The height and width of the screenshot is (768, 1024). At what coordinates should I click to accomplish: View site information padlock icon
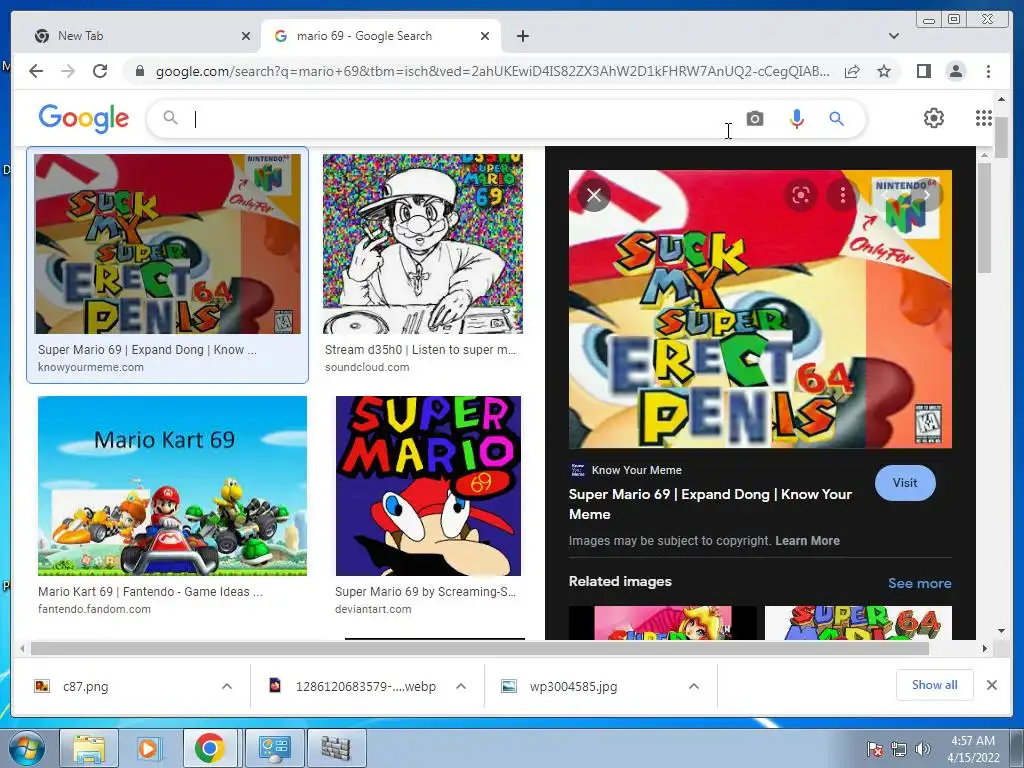pos(139,71)
